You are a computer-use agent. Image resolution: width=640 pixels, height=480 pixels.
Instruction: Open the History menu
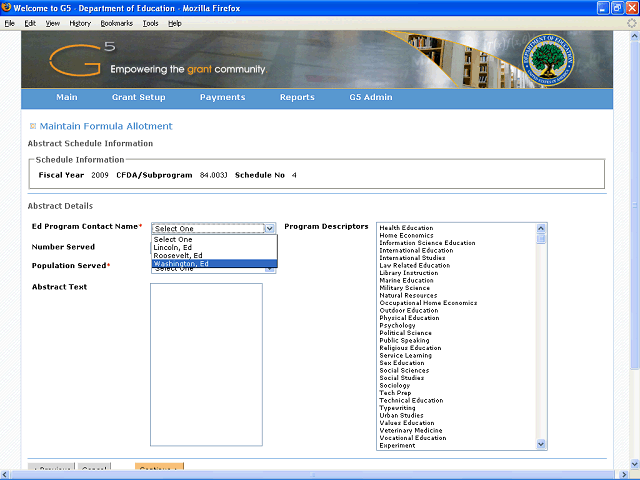80,22
